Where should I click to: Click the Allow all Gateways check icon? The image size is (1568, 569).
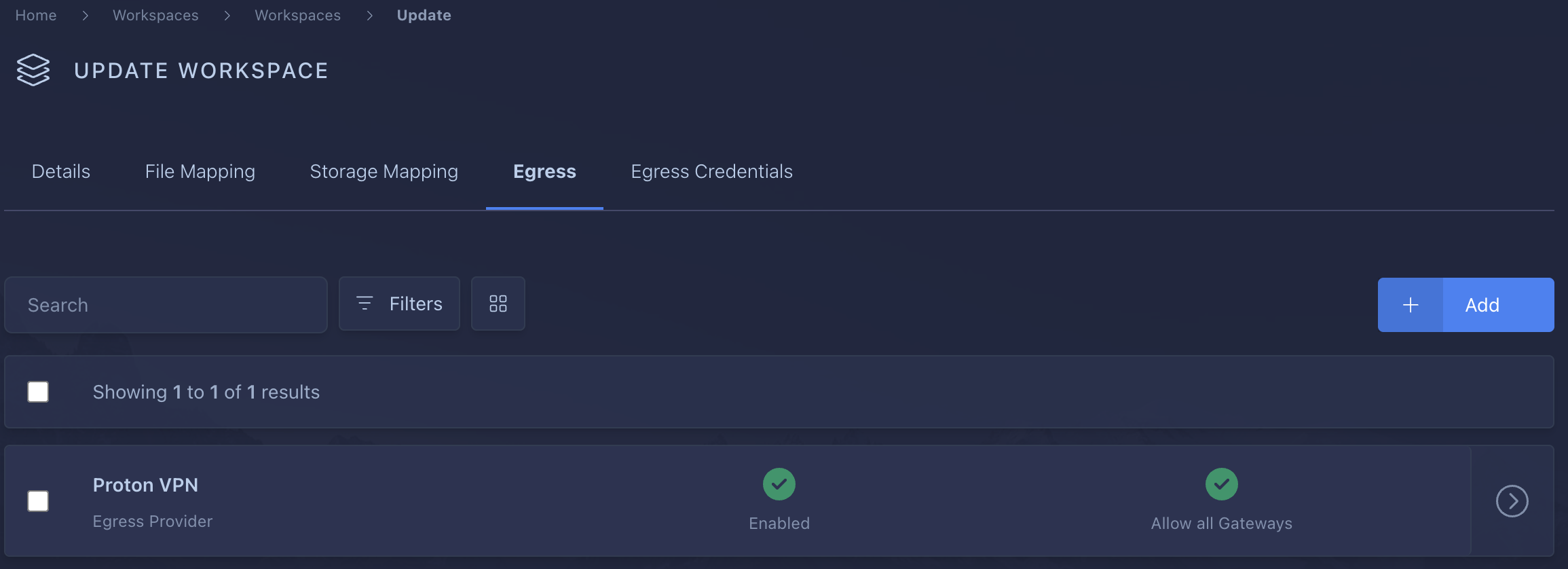pos(1221,484)
